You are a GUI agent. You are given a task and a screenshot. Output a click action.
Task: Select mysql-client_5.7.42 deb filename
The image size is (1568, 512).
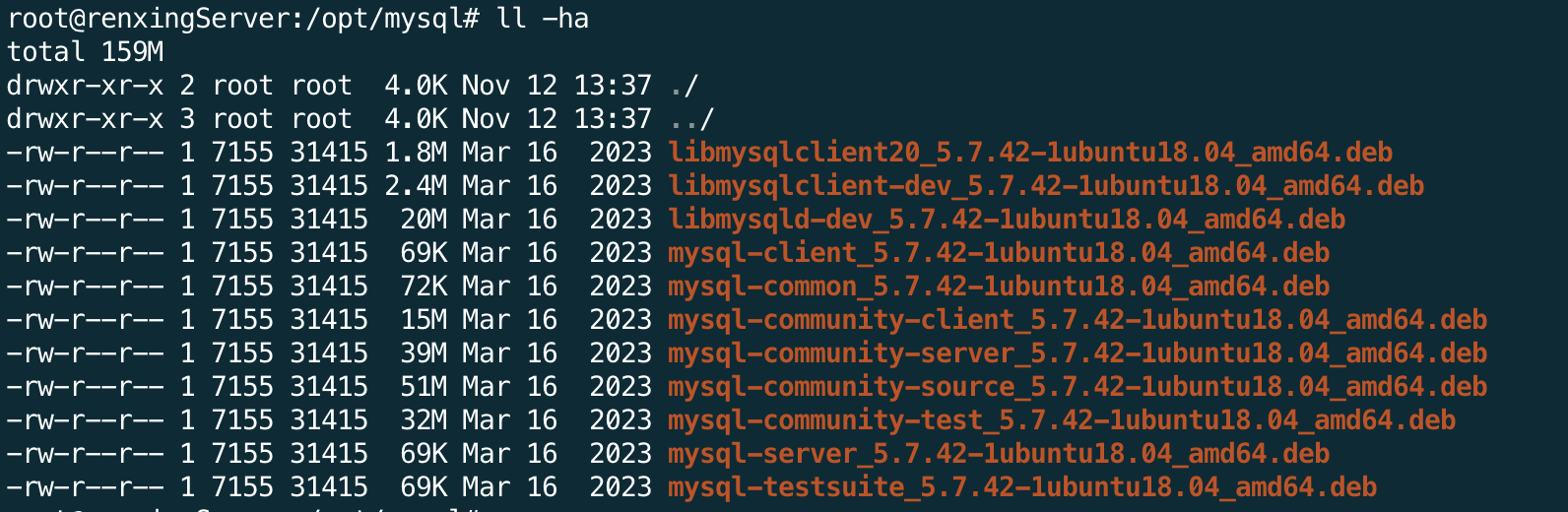[999, 253]
